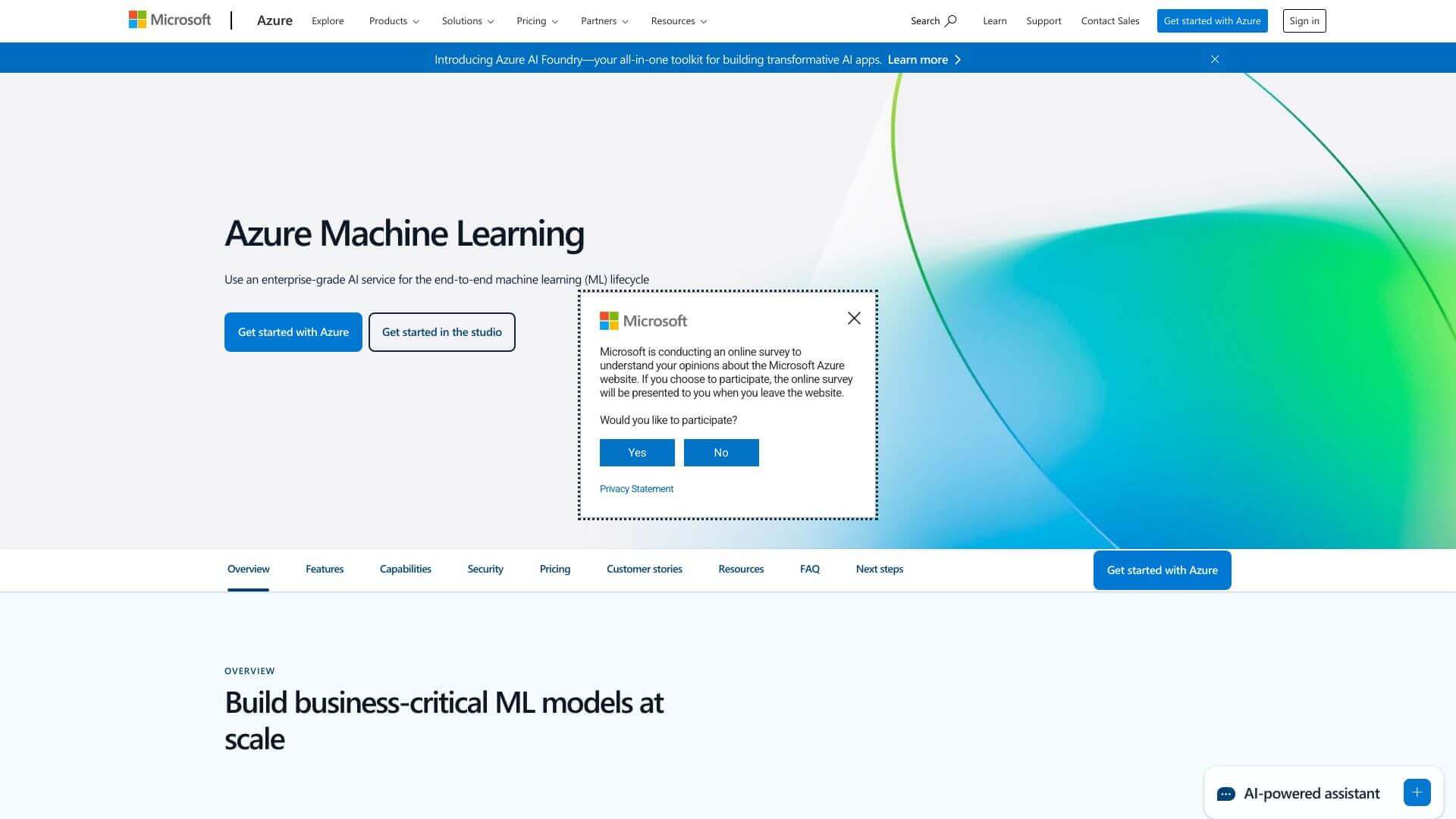Click the chevron arrow after Learn more
This screenshot has height=819, width=1456.
957,59
